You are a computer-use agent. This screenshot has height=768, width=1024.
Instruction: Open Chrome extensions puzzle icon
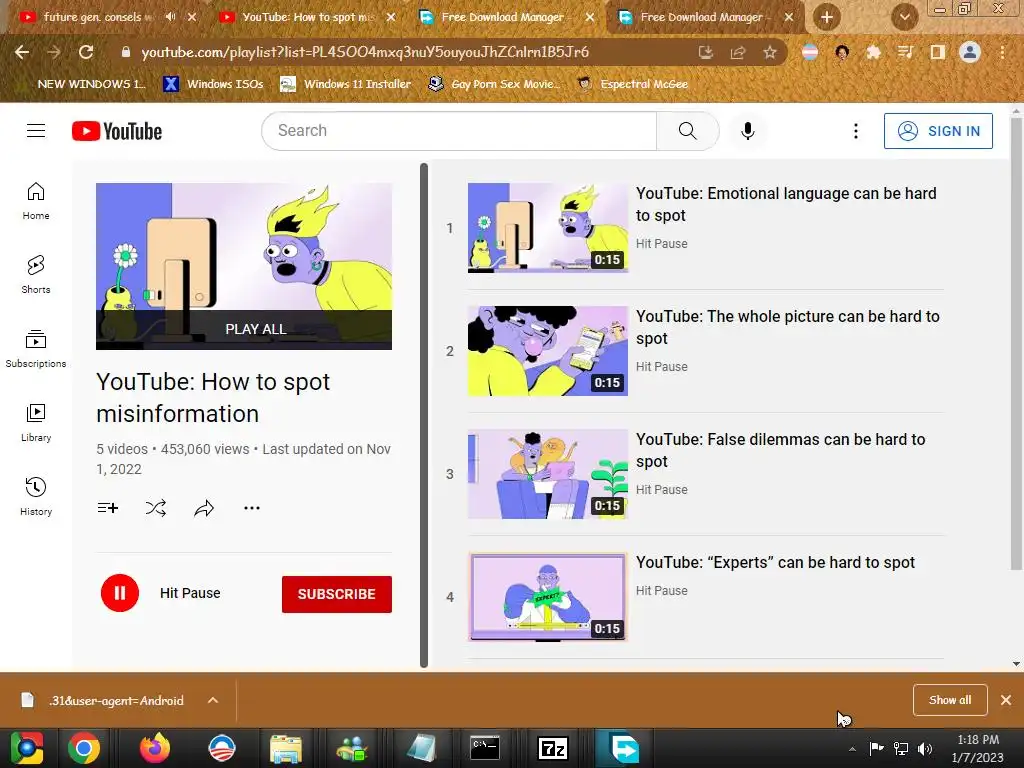[873, 52]
